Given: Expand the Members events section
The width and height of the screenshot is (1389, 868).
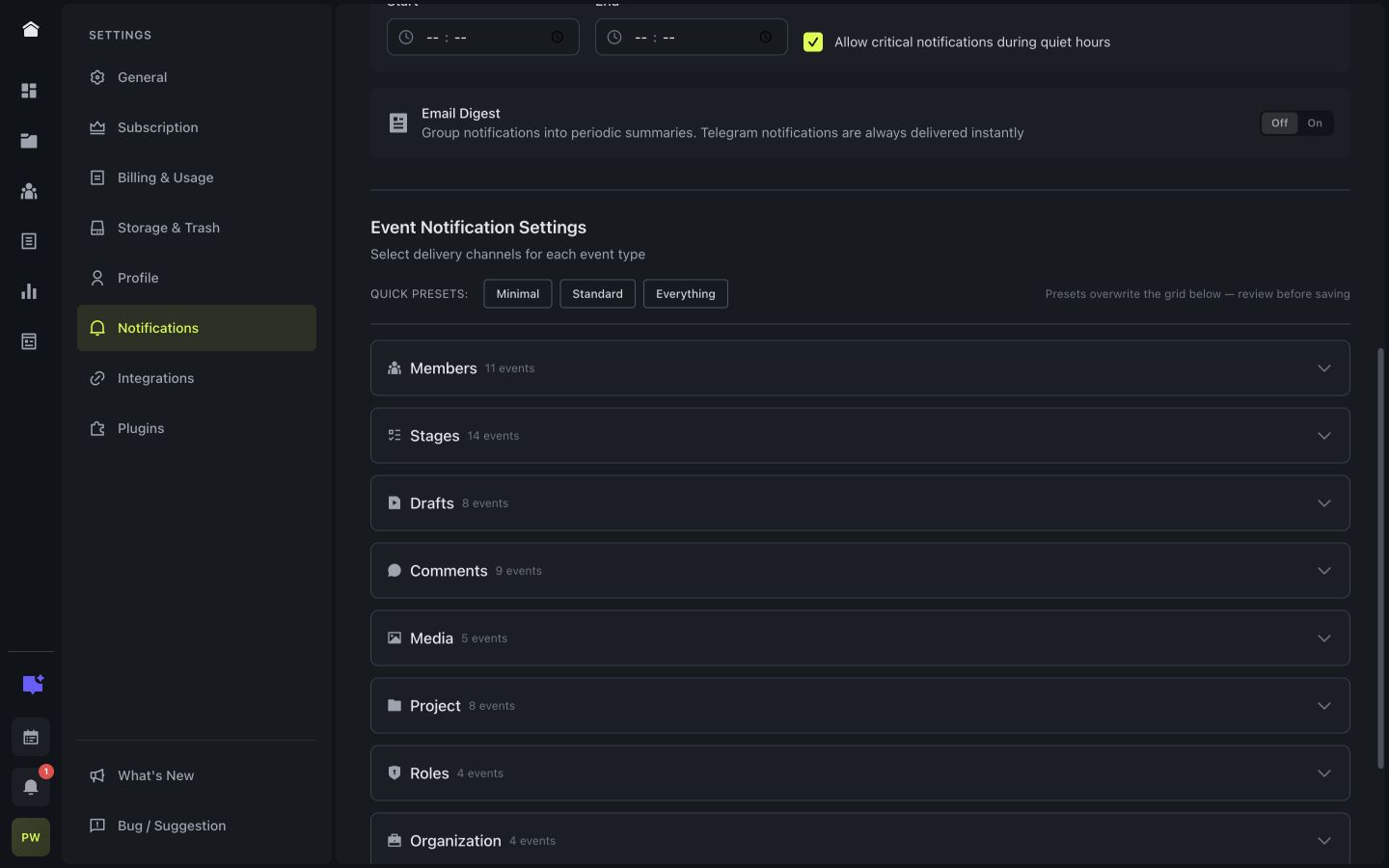Looking at the screenshot, I should [x=860, y=368].
